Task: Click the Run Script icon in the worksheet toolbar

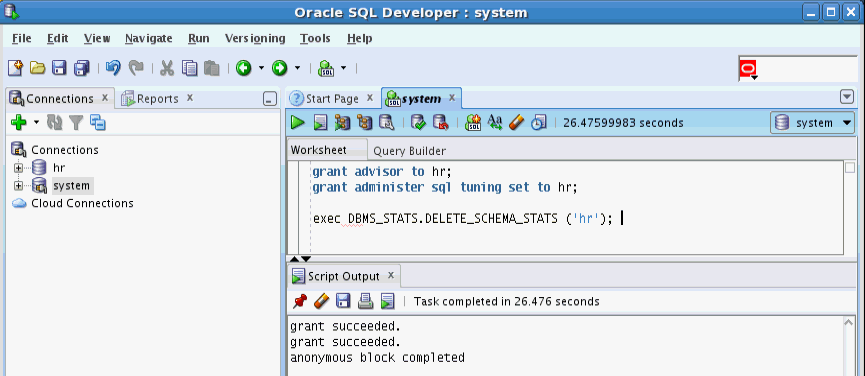Action: click(x=321, y=122)
